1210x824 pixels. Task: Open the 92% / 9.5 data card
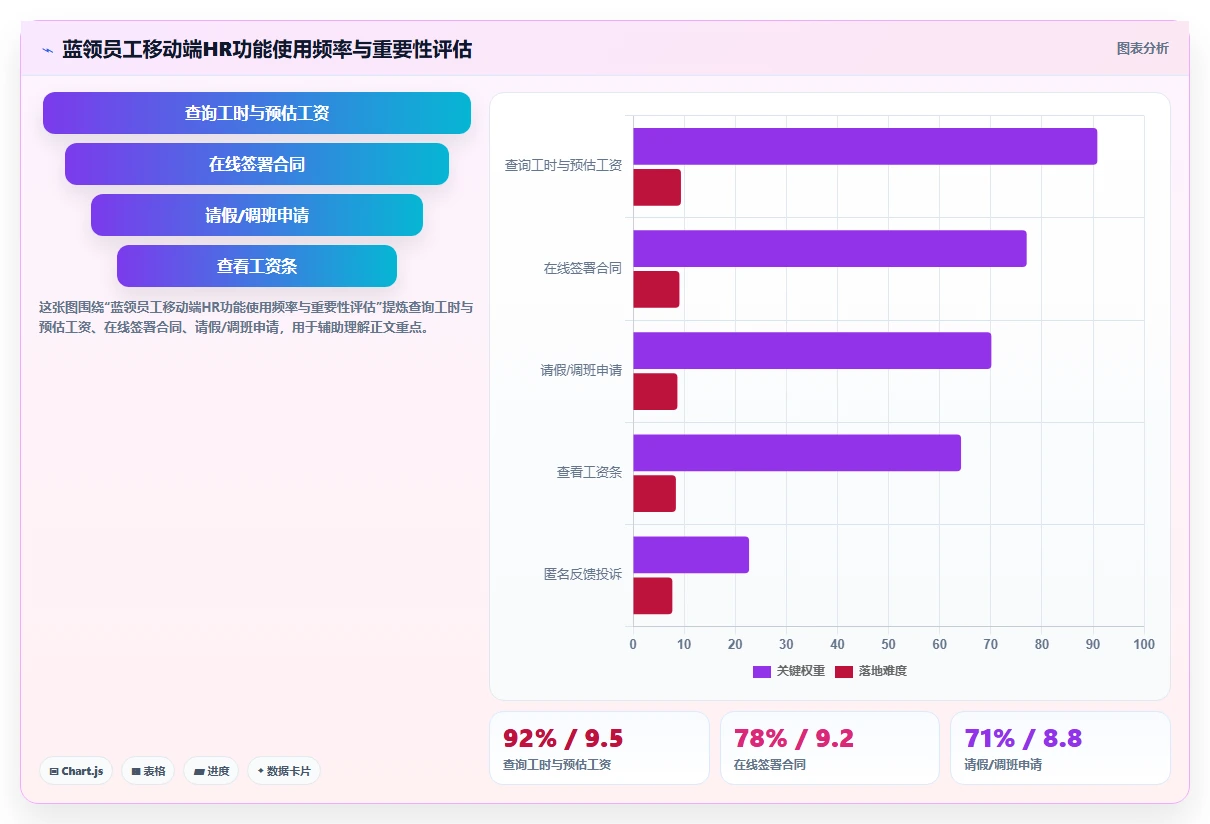[599, 748]
